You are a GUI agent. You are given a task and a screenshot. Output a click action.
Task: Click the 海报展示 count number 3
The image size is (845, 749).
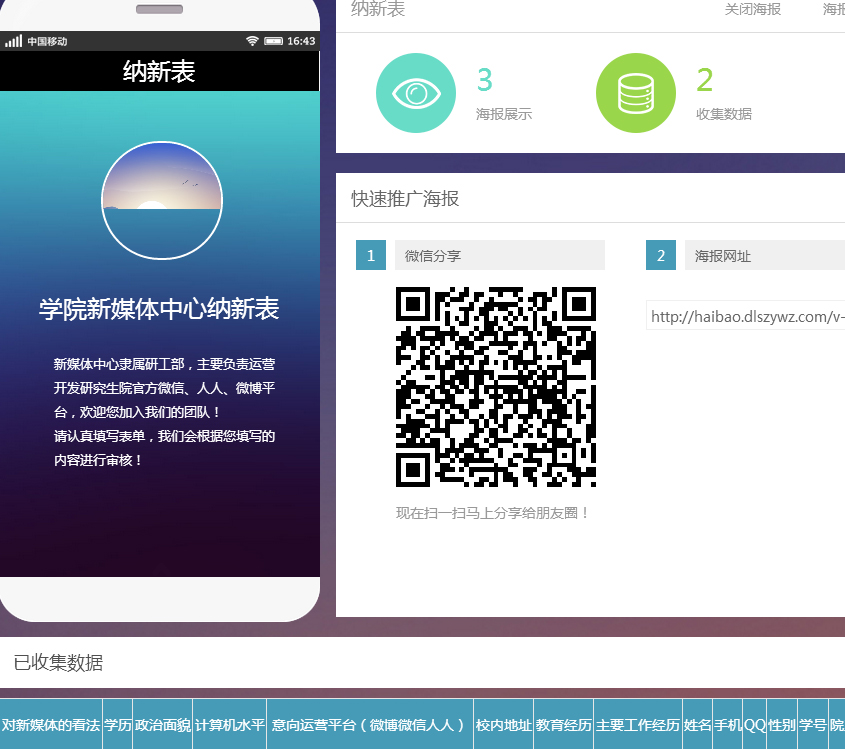pyautogui.click(x=484, y=80)
